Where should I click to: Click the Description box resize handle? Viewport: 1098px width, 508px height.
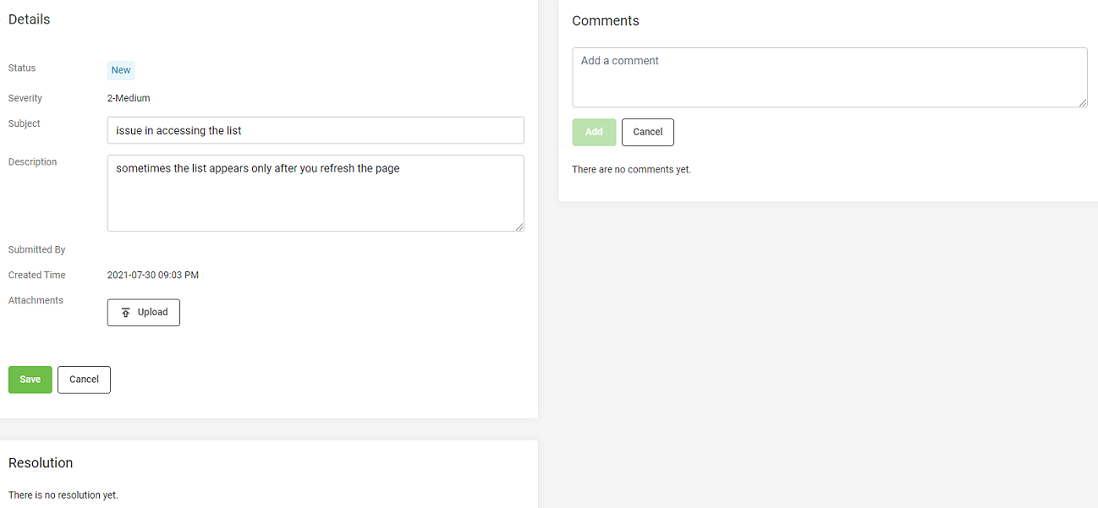tap(520, 226)
